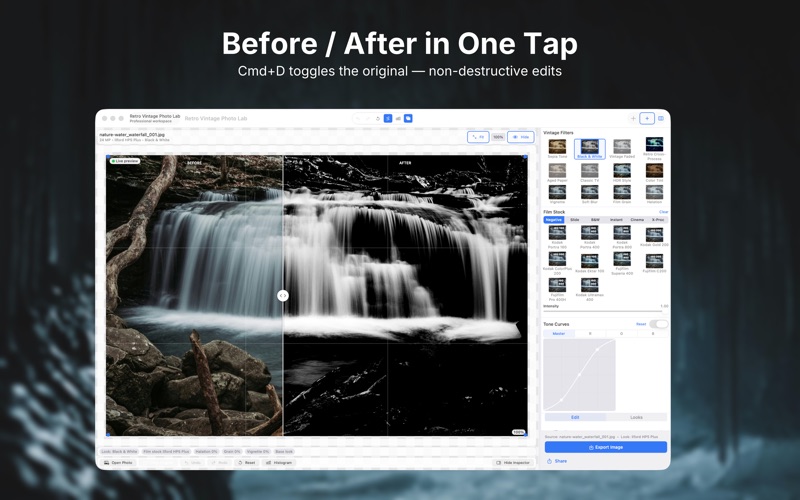This screenshot has width=800, height=500.
Task: Click the blue split-compare toolbar icon
Action: tap(388, 118)
